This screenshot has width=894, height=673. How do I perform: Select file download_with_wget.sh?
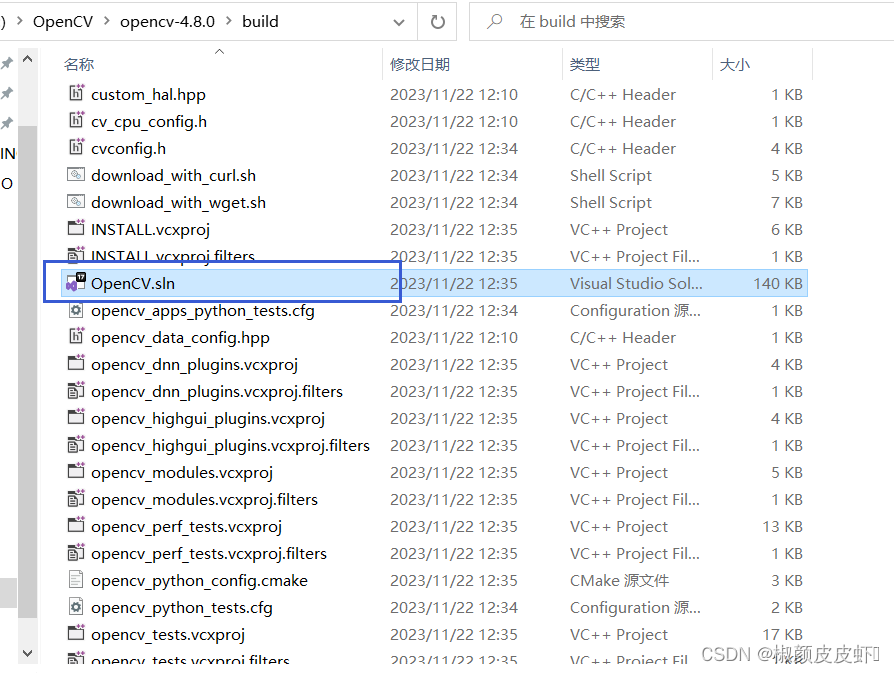coord(178,202)
